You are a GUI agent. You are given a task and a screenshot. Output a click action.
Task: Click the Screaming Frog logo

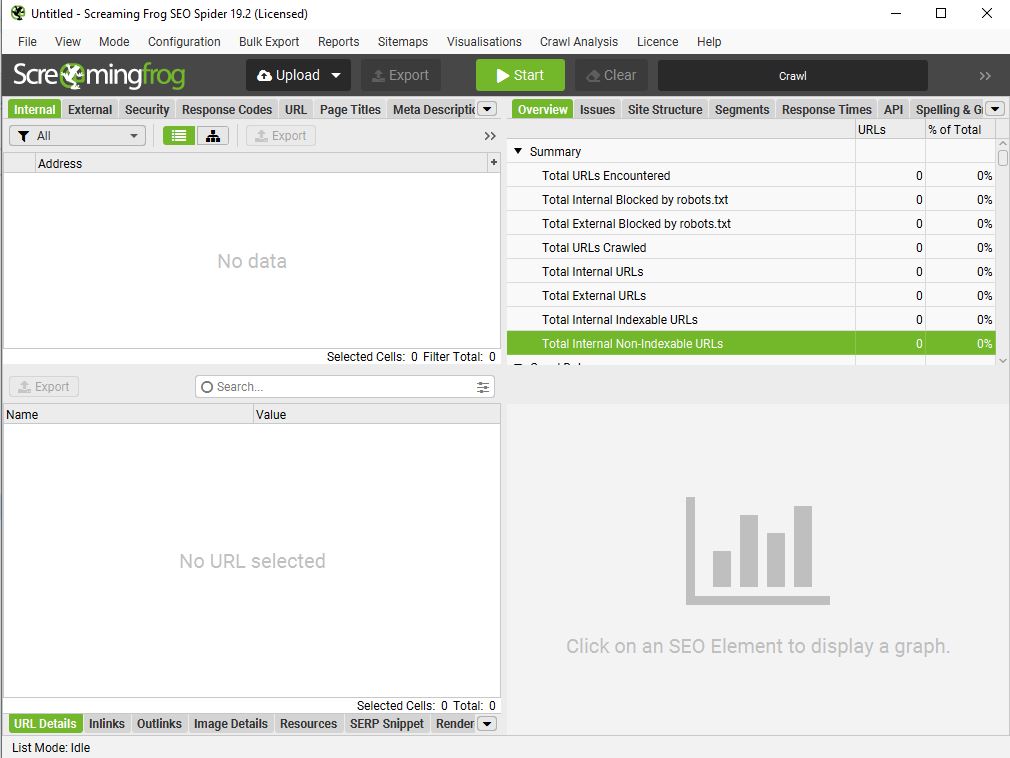tap(99, 75)
